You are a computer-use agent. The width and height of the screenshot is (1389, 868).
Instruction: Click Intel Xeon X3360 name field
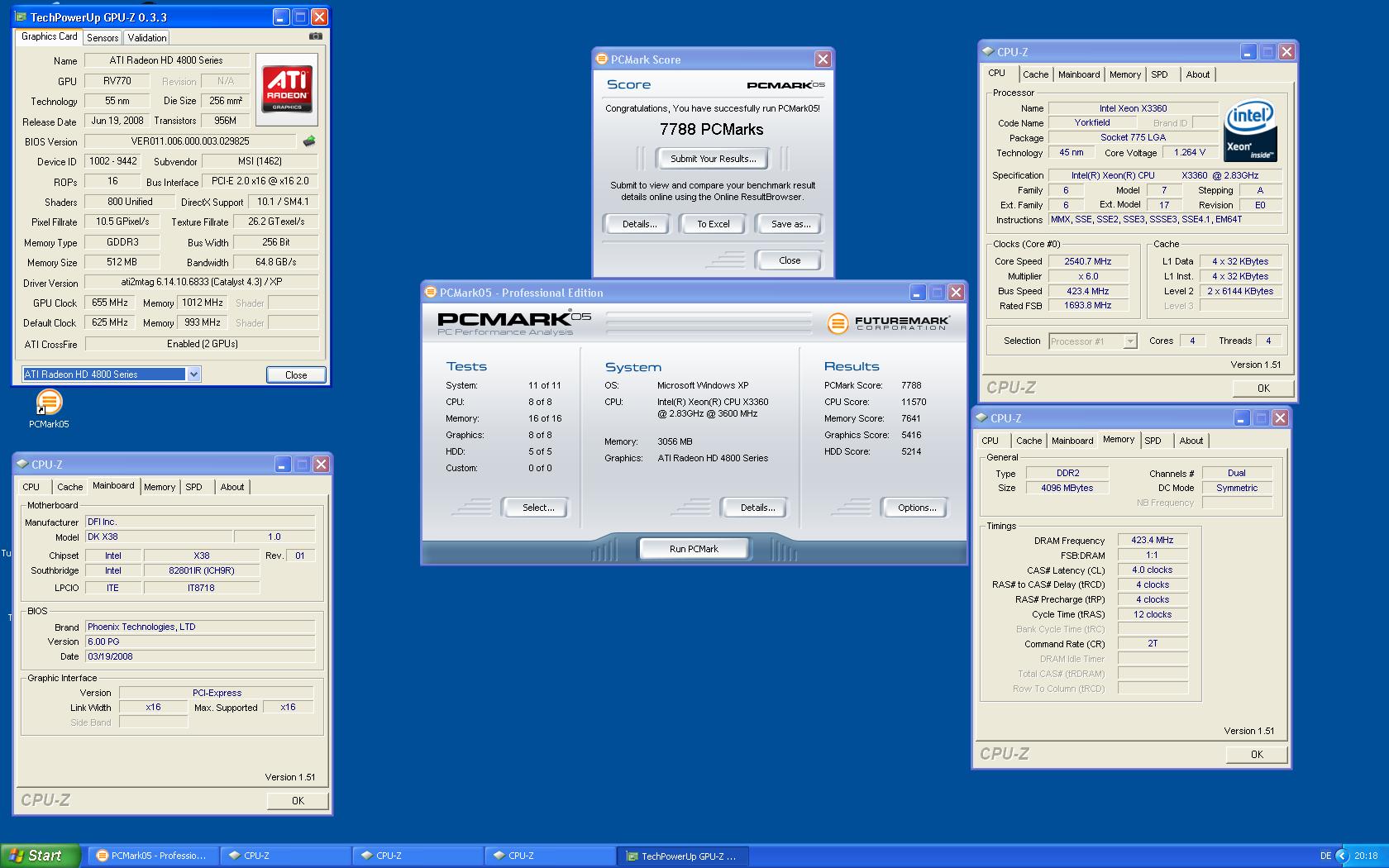[1133, 108]
